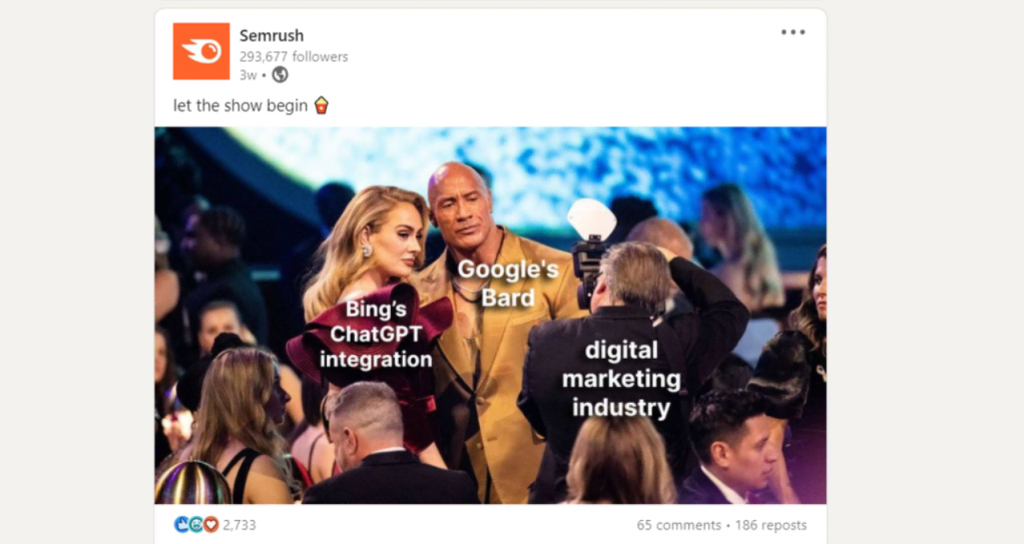The width and height of the screenshot is (1024, 544).
Task: Click the shiny disco ball in image corner
Action: (192, 483)
